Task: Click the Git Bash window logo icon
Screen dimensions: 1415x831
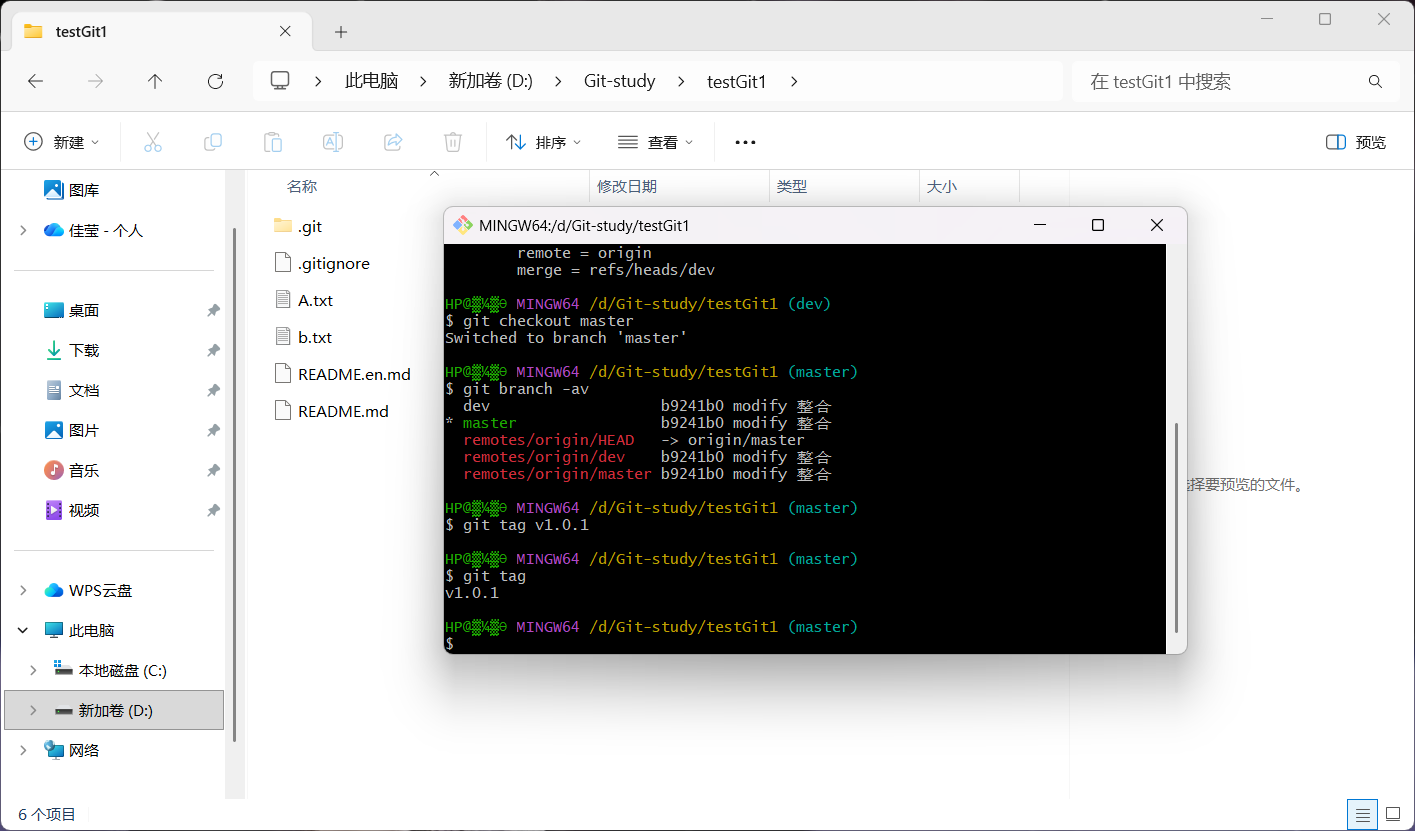Action: tap(462, 225)
